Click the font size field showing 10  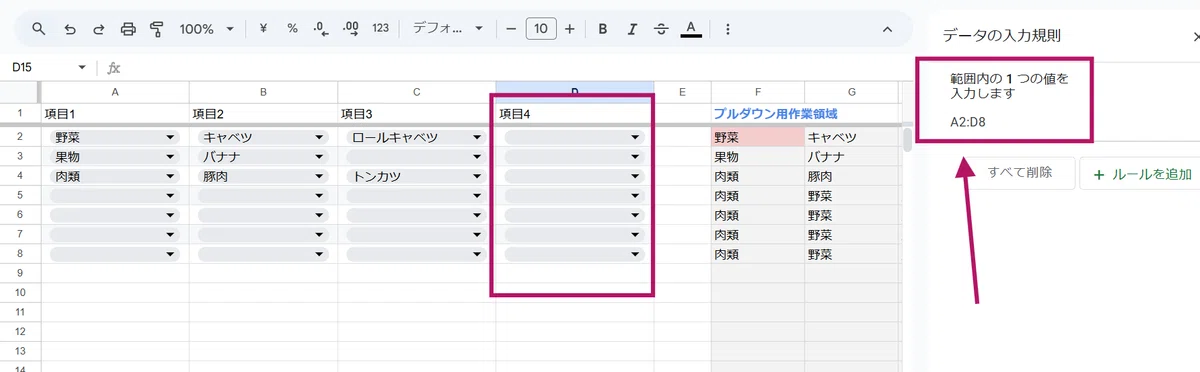[540, 29]
